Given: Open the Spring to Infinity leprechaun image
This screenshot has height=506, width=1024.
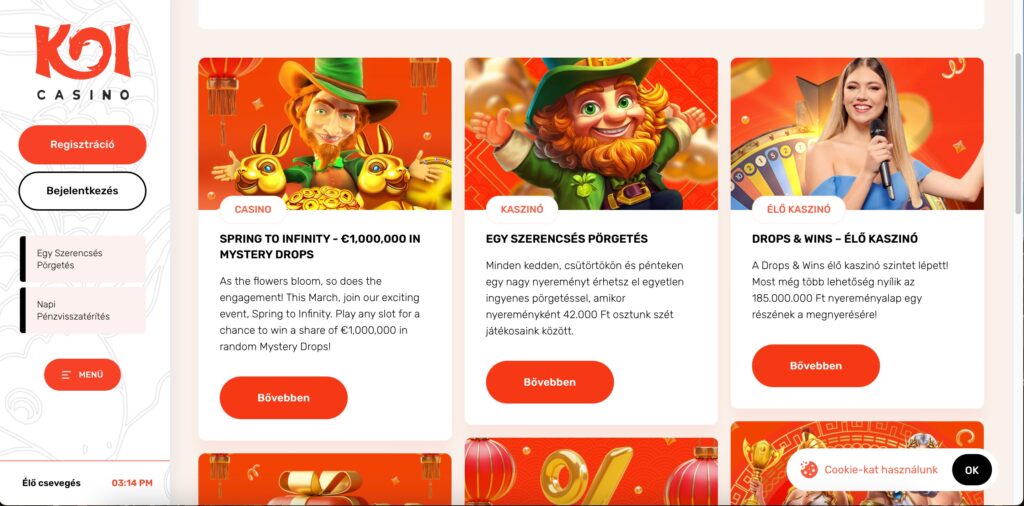Looking at the screenshot, I should pos(325,134).
